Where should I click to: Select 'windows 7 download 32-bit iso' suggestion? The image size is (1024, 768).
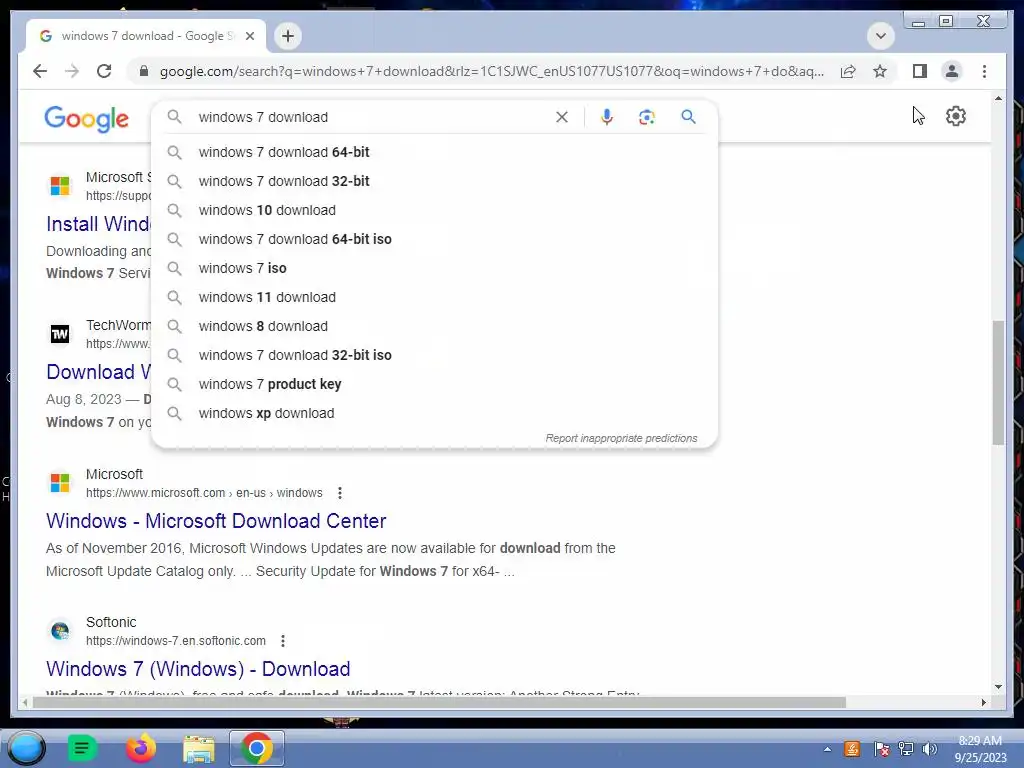pos(434,355)
